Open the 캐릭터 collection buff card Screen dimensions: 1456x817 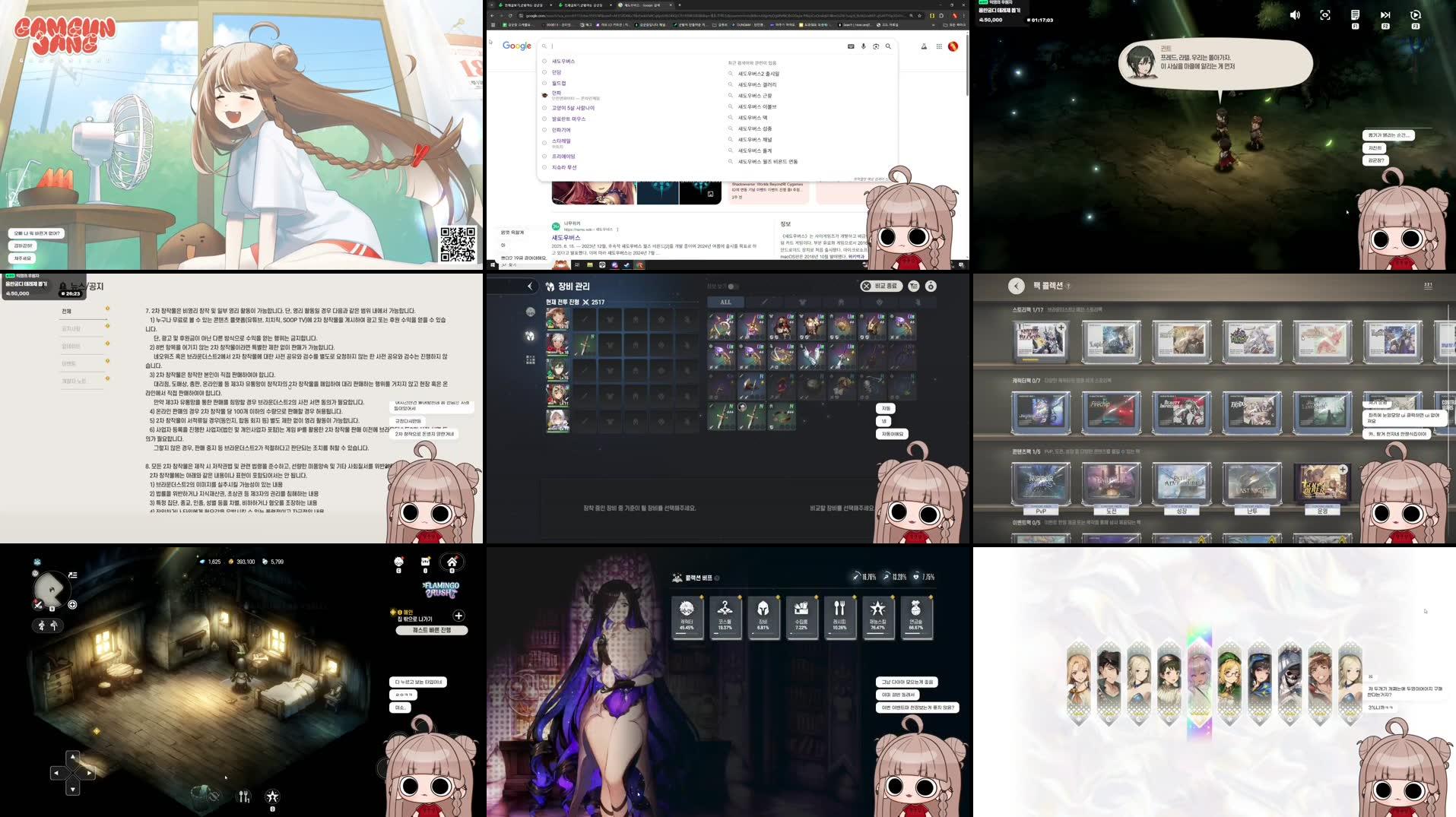(687, 617)
